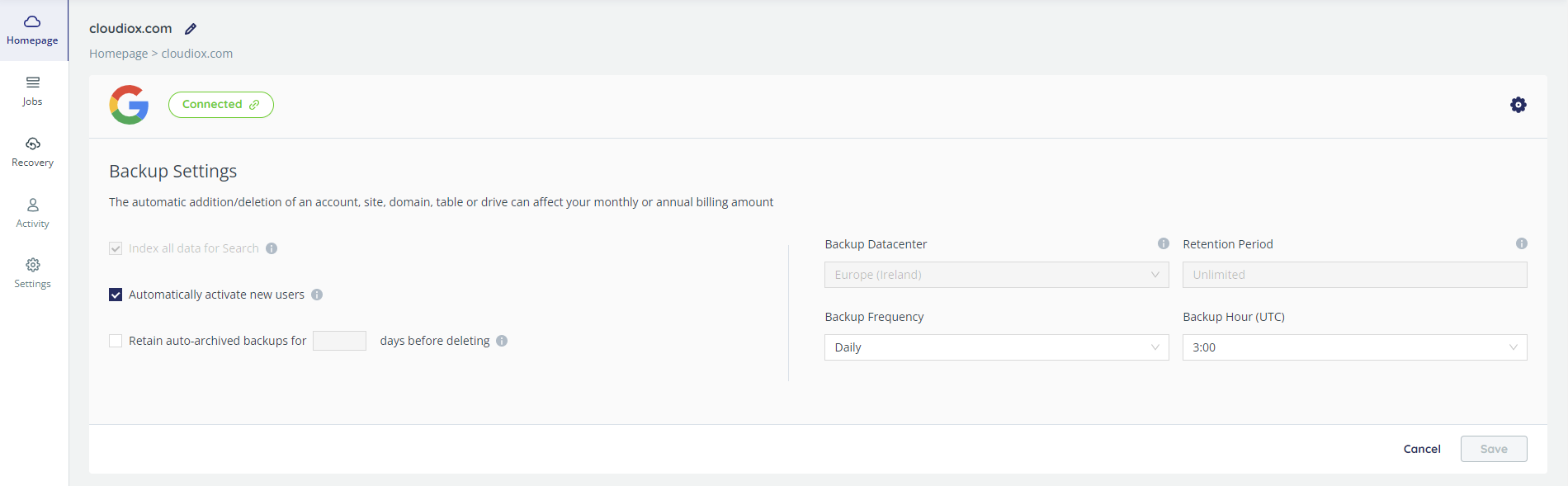Click the Homepage breadcrumb link
This screenshot has width=1568, height=486.
(119, 54)
